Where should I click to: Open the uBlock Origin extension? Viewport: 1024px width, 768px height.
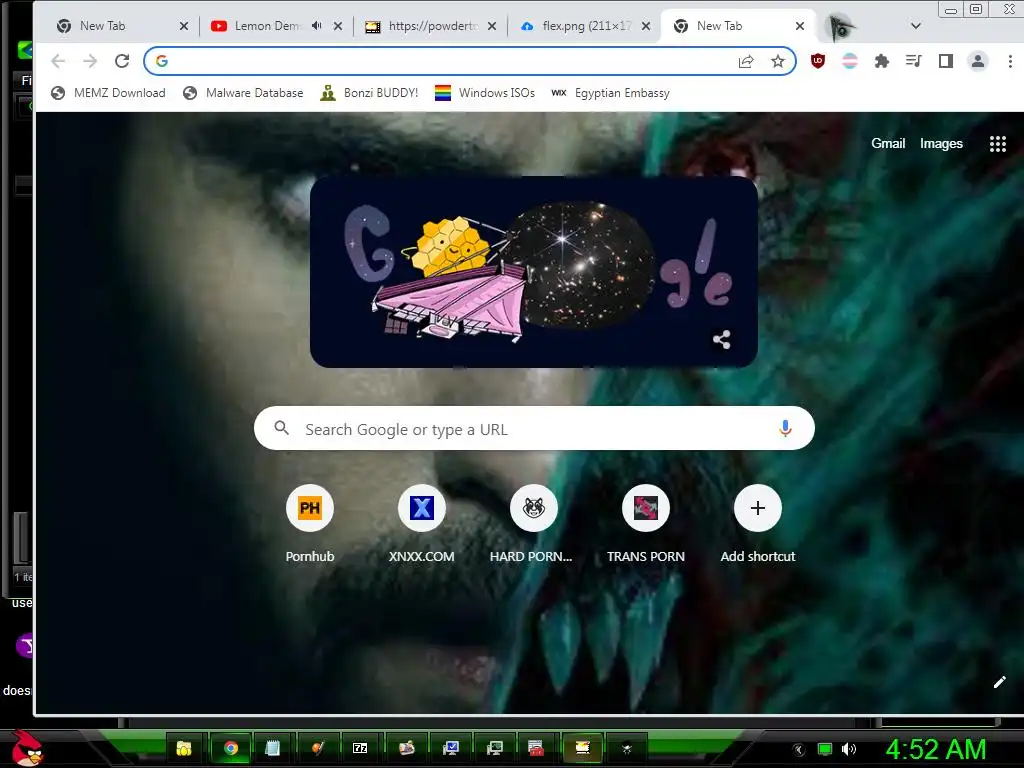pyautogui.click(x=818, y=61)
